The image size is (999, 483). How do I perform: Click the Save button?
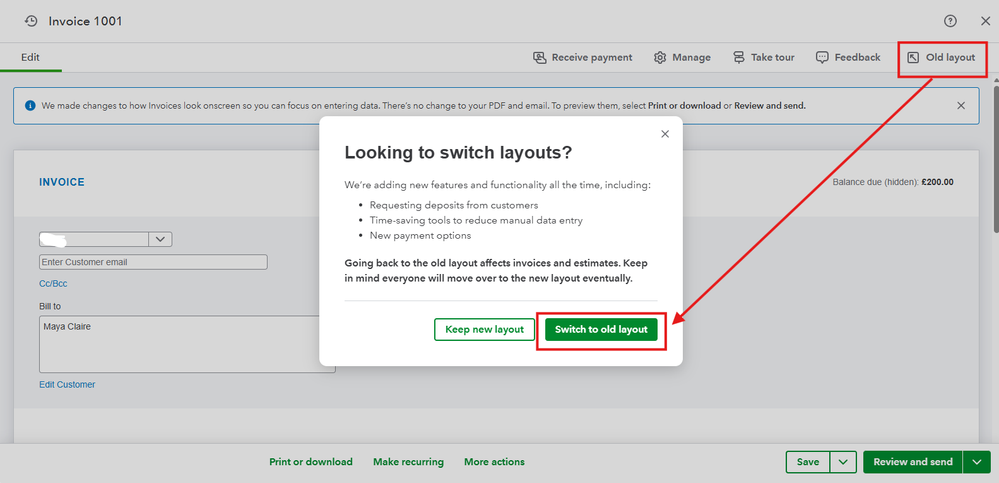[808, 462]
